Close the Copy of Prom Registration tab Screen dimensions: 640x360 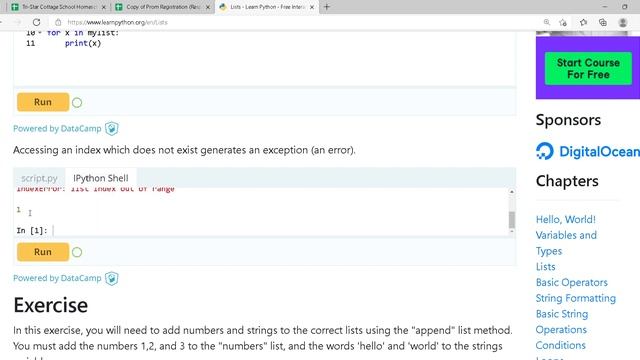[208, 7]
